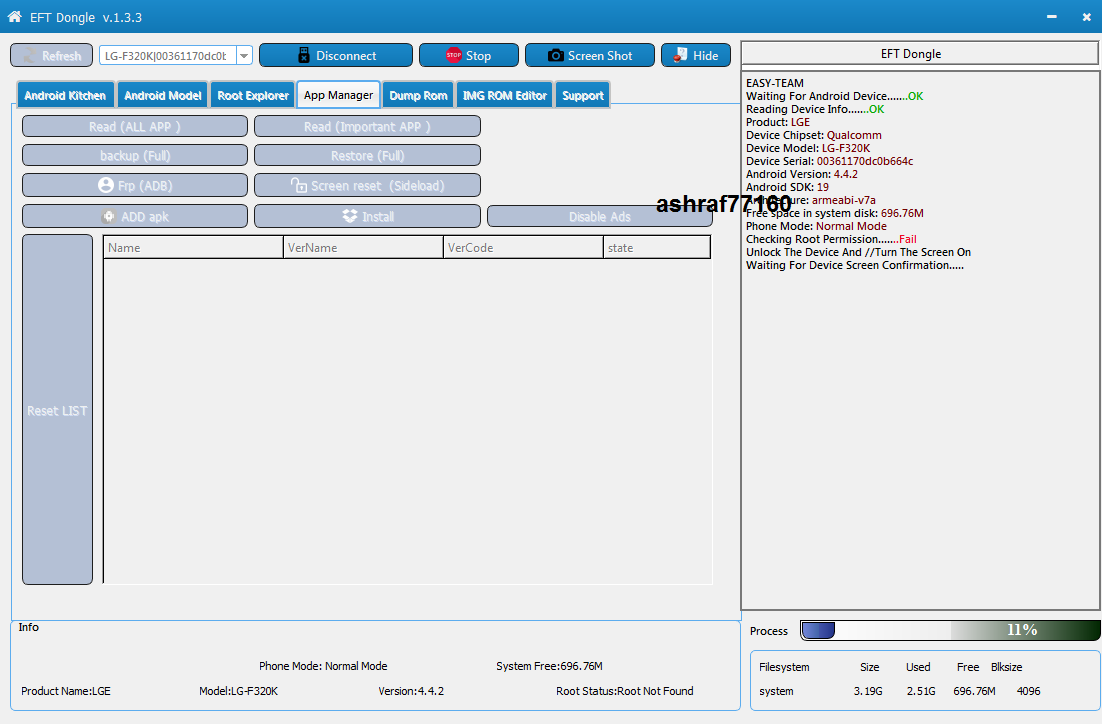
Task: Select the App Manager tab
Action: pyautogui.click(x=339, y=95)
